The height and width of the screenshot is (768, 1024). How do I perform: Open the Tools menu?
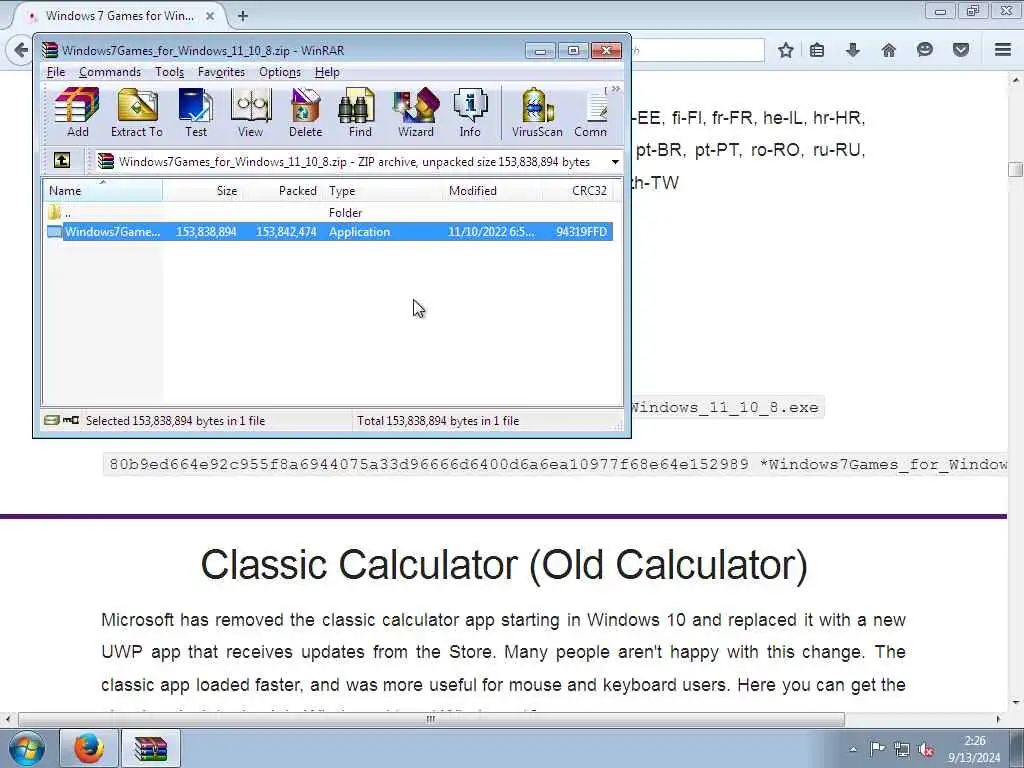169,72
